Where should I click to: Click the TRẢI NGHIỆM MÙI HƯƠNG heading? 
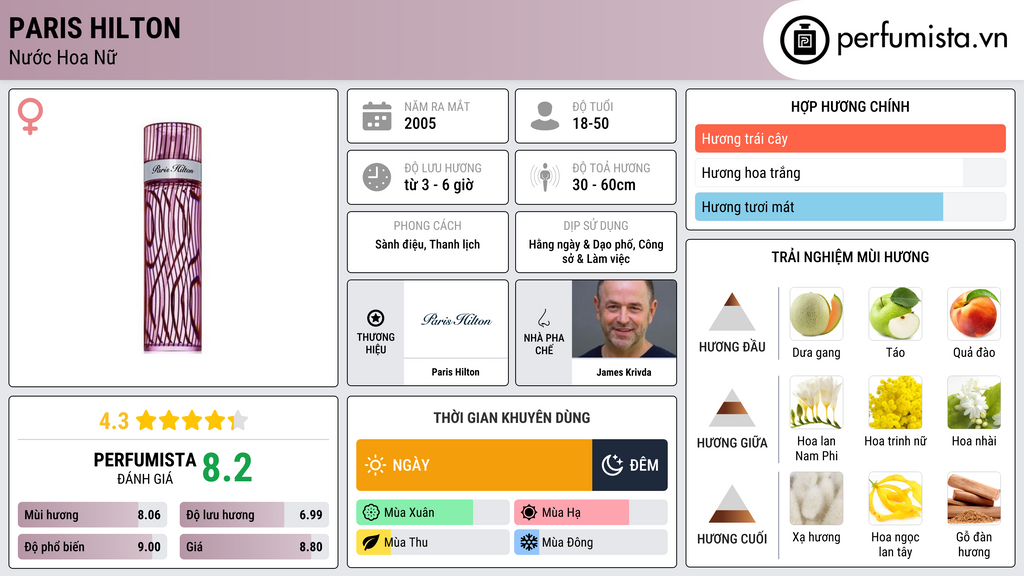pyautogui.click(x=850, y=257)
